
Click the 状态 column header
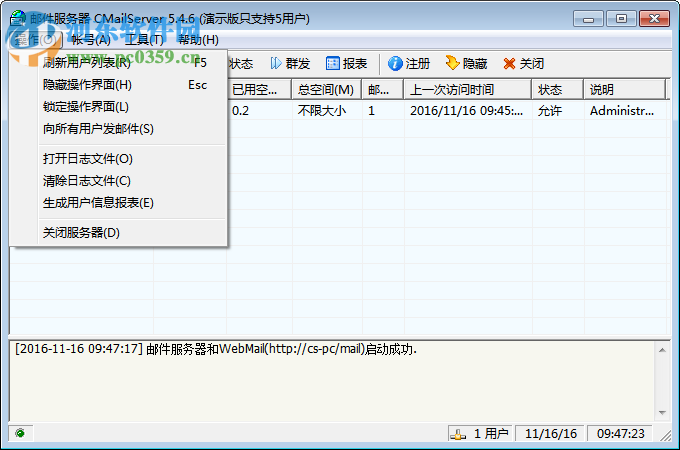pyautogui.click(x=558, y=90)
